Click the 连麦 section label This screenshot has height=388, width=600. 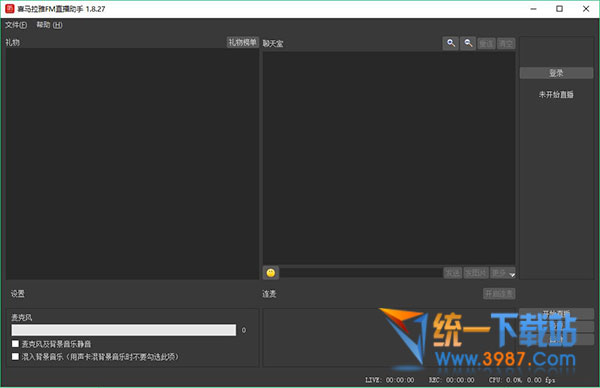(x=269, y=294)
